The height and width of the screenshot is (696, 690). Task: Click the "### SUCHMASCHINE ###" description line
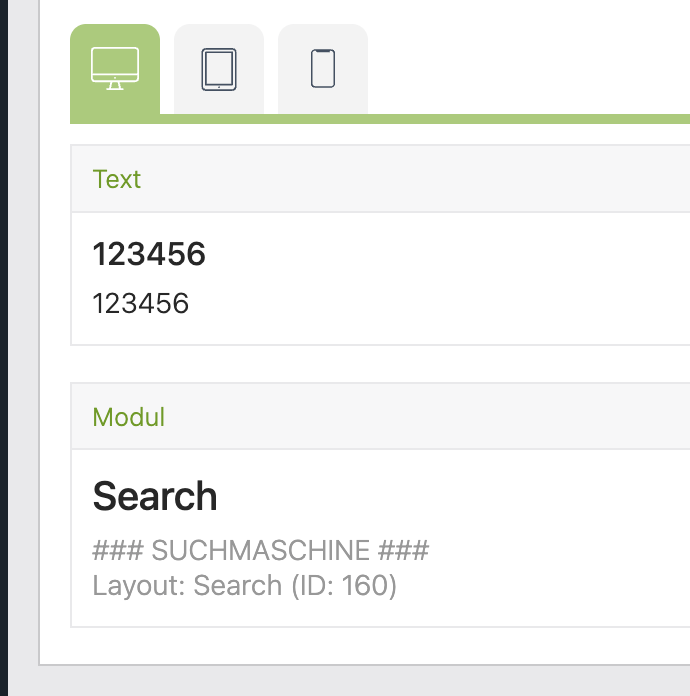[x=260, y=550]
